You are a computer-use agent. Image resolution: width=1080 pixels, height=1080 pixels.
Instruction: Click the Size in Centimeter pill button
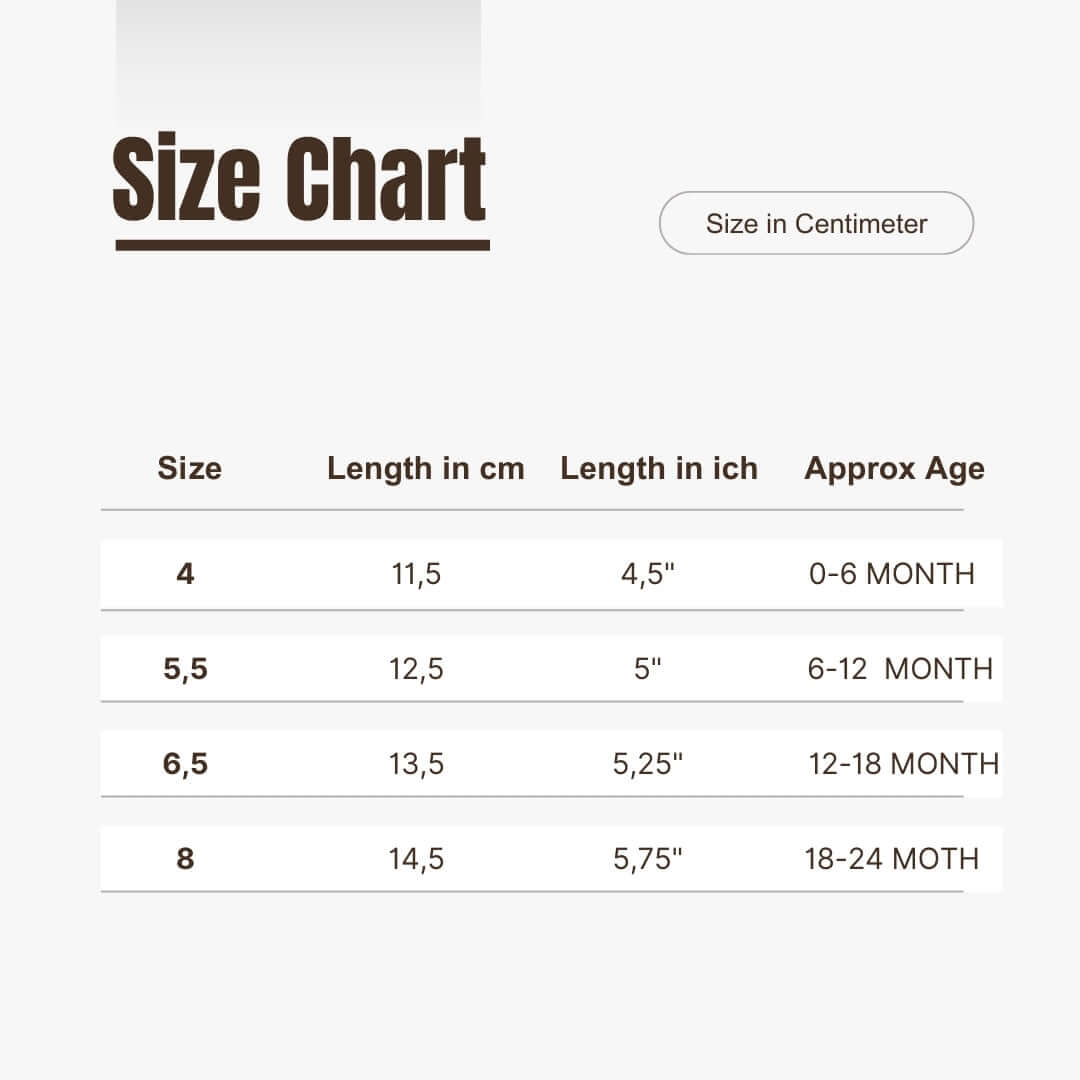coord(816,223)
